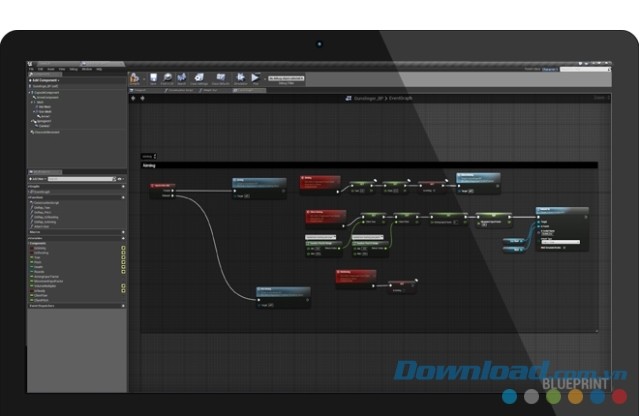Screen dimensions: 639x416
Task: Click the forward navigation arrow above the graph
Action: [x=140, y=98]
